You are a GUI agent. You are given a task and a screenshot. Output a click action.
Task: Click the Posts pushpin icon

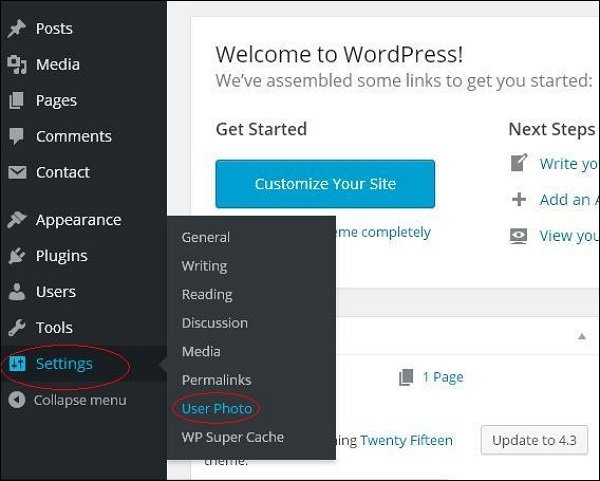[16, 29]
